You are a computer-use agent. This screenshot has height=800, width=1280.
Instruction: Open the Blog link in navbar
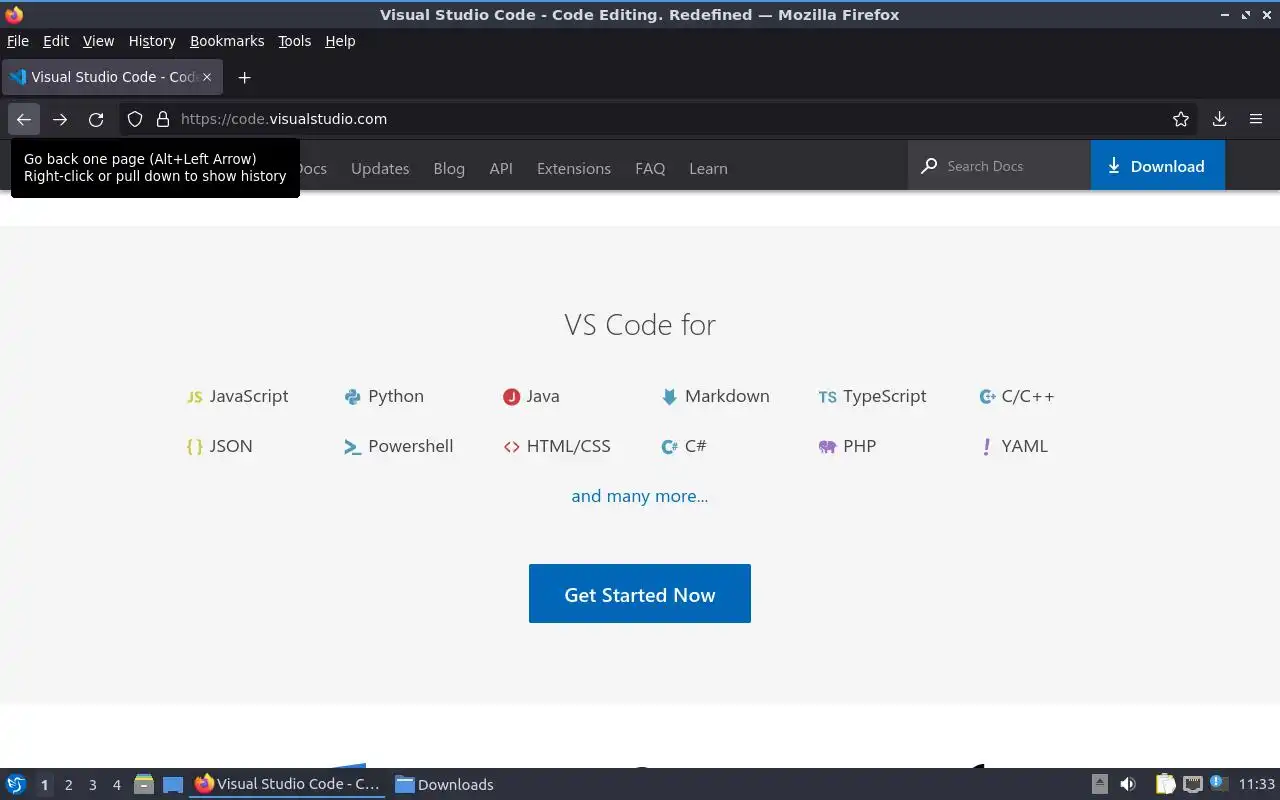449,169
